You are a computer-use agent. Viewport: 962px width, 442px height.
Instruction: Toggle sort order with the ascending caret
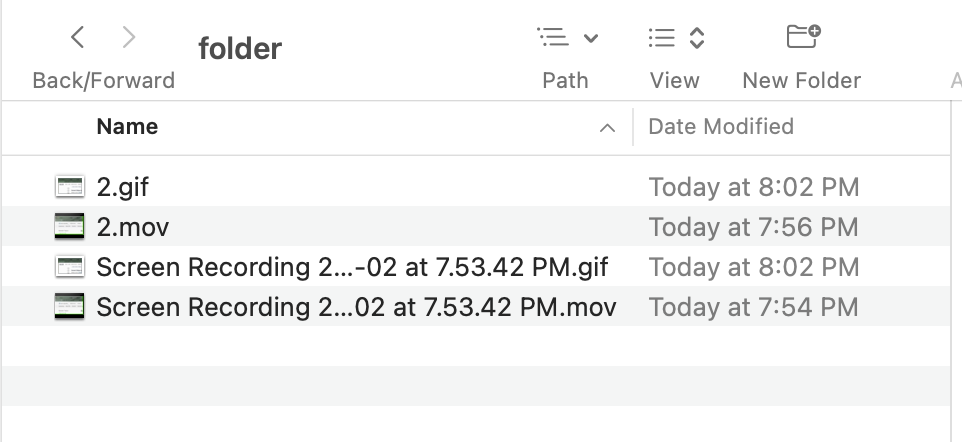pyautogui.click(x=606, y=128)
